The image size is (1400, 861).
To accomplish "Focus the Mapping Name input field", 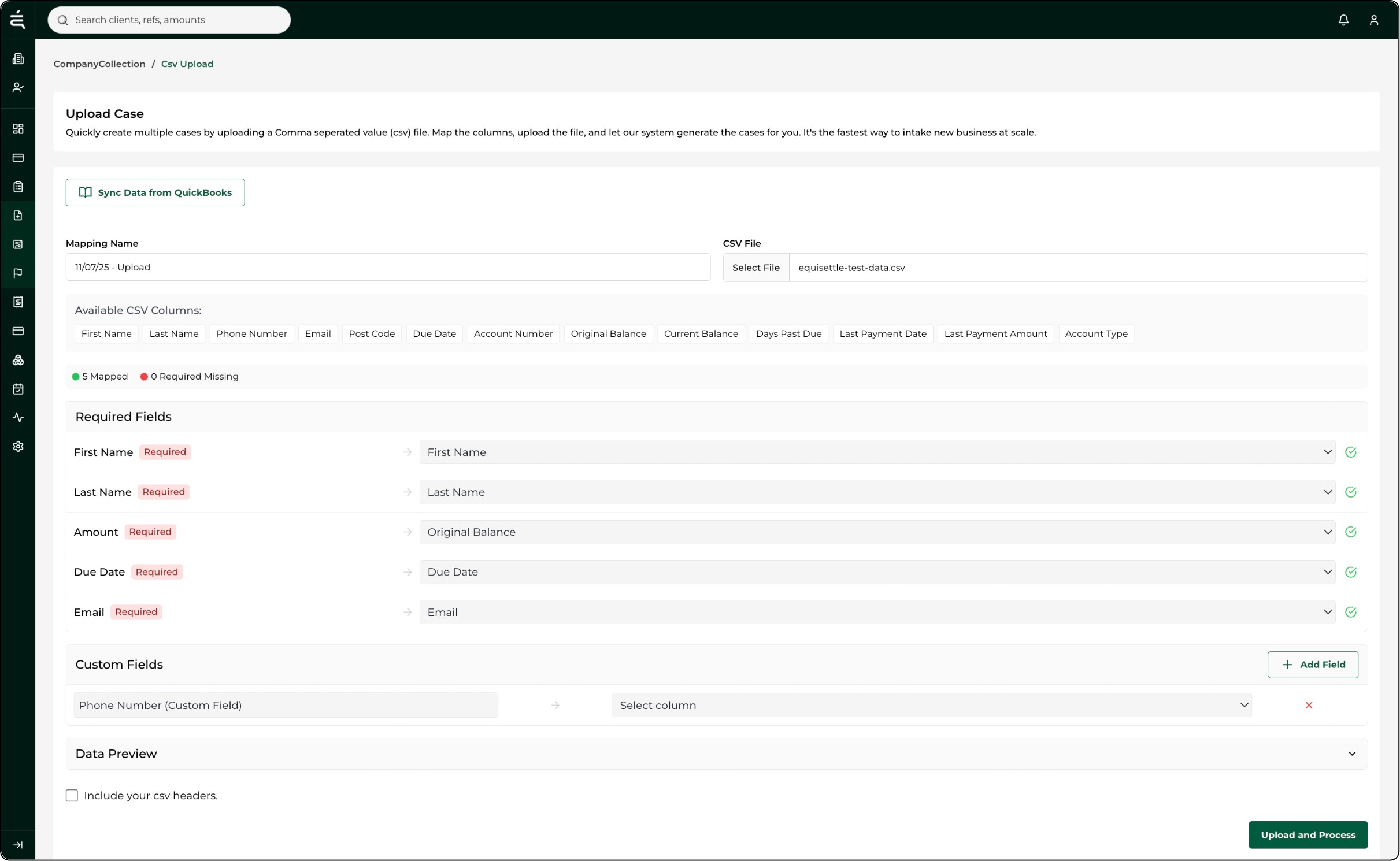I will pos(387,267).
